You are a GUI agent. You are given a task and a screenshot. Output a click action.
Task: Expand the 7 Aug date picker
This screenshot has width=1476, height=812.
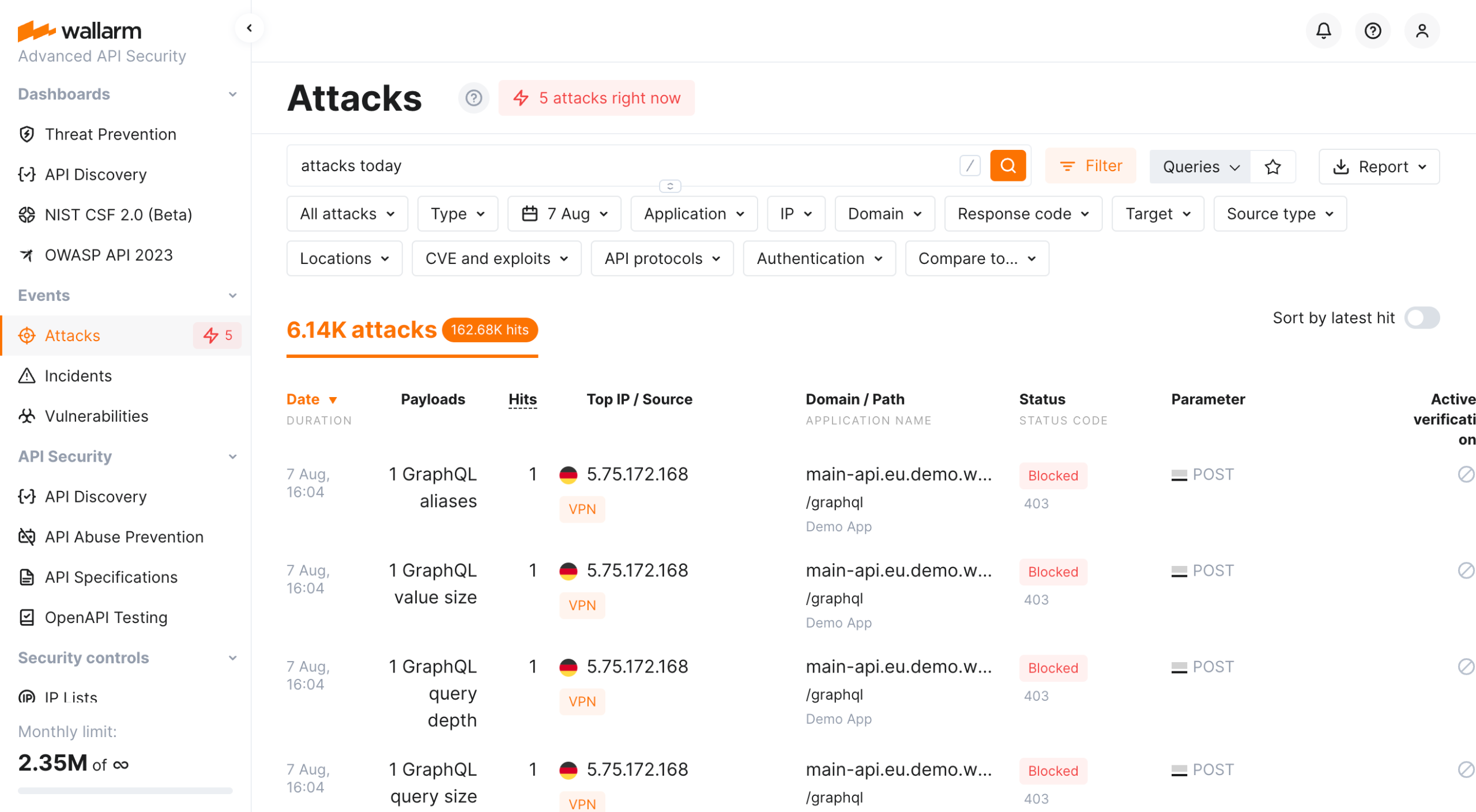[564, 214]
